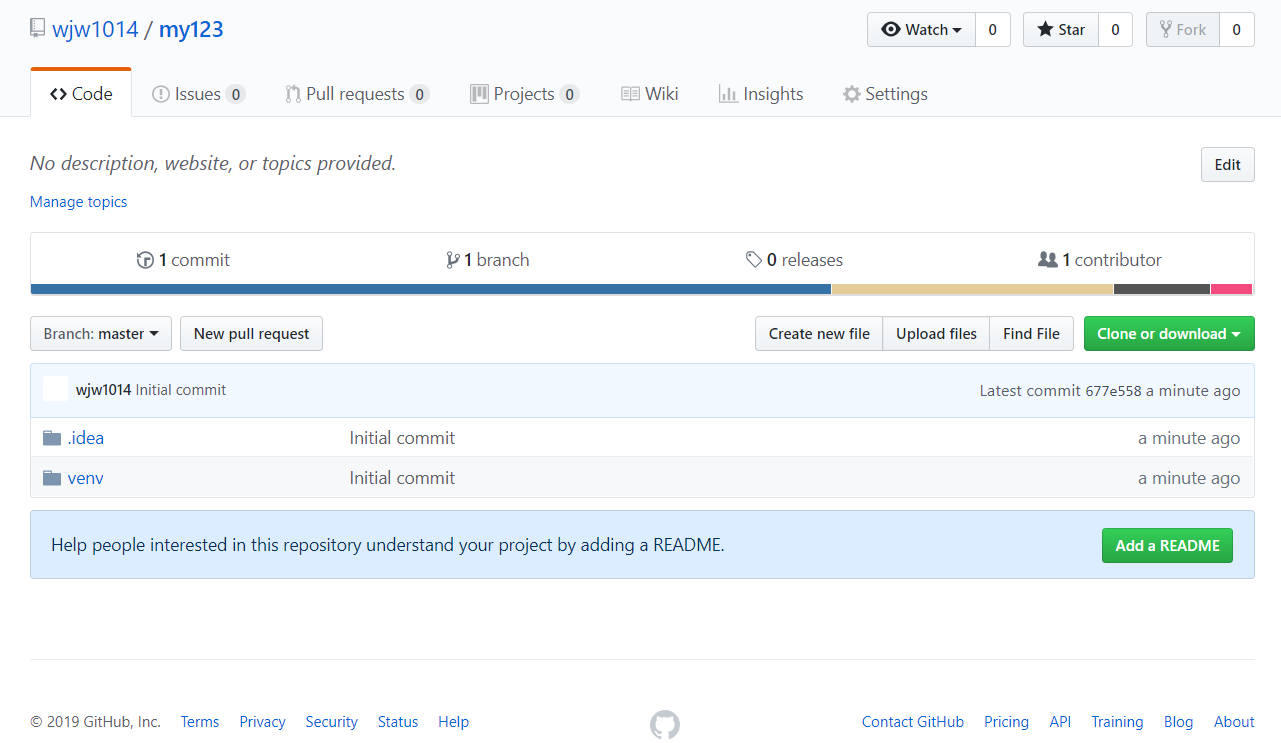
Task: View the 1 commit history link
Action: [x=183, y=260]
